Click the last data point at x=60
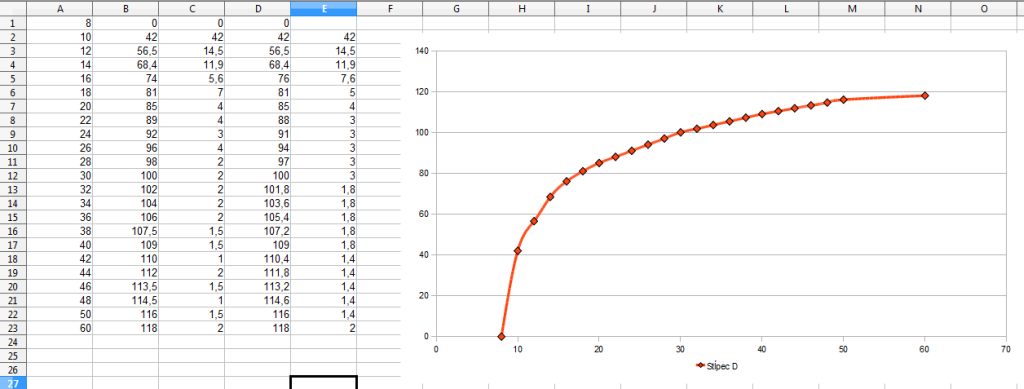The image size is (1024, 389). click(x=925, y=95)
